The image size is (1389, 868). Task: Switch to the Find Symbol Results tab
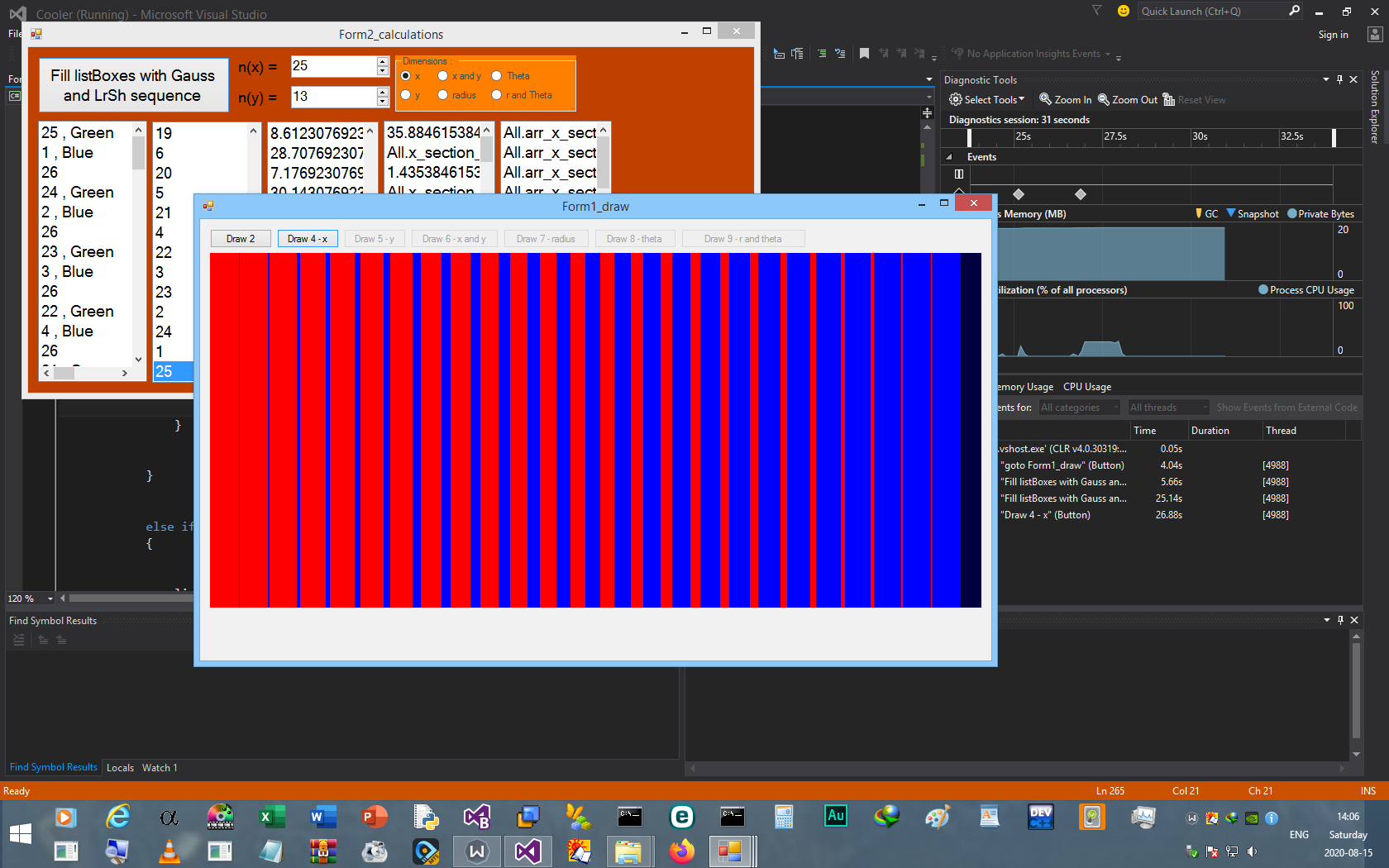pyautogui.click(x=53, y=768)
